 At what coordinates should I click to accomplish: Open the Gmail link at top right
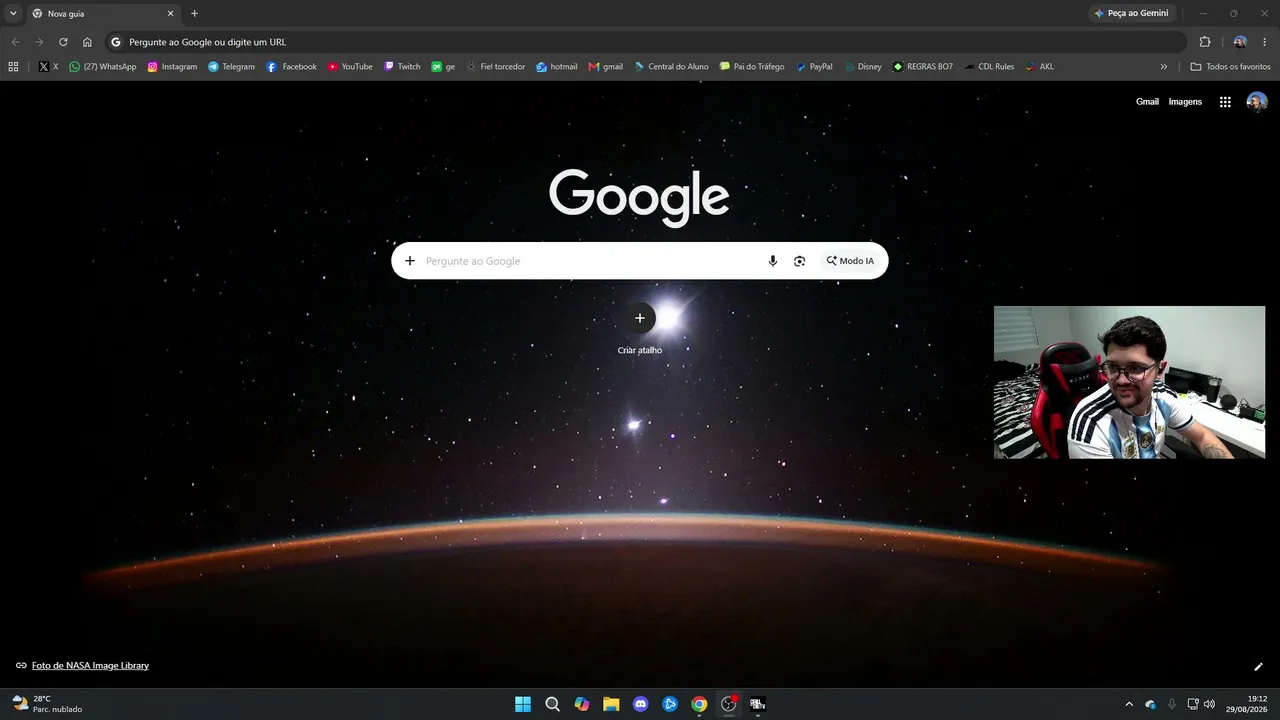pos(1147,102)
